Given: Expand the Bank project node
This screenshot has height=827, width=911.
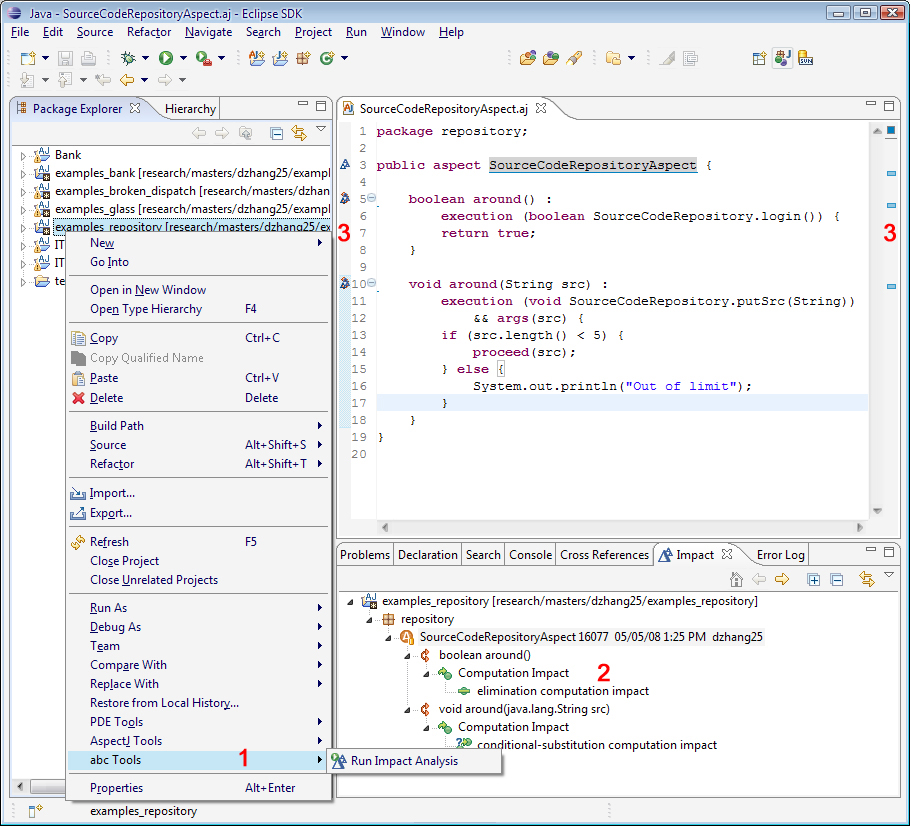Looking at the screenshot, I should 23,156.
